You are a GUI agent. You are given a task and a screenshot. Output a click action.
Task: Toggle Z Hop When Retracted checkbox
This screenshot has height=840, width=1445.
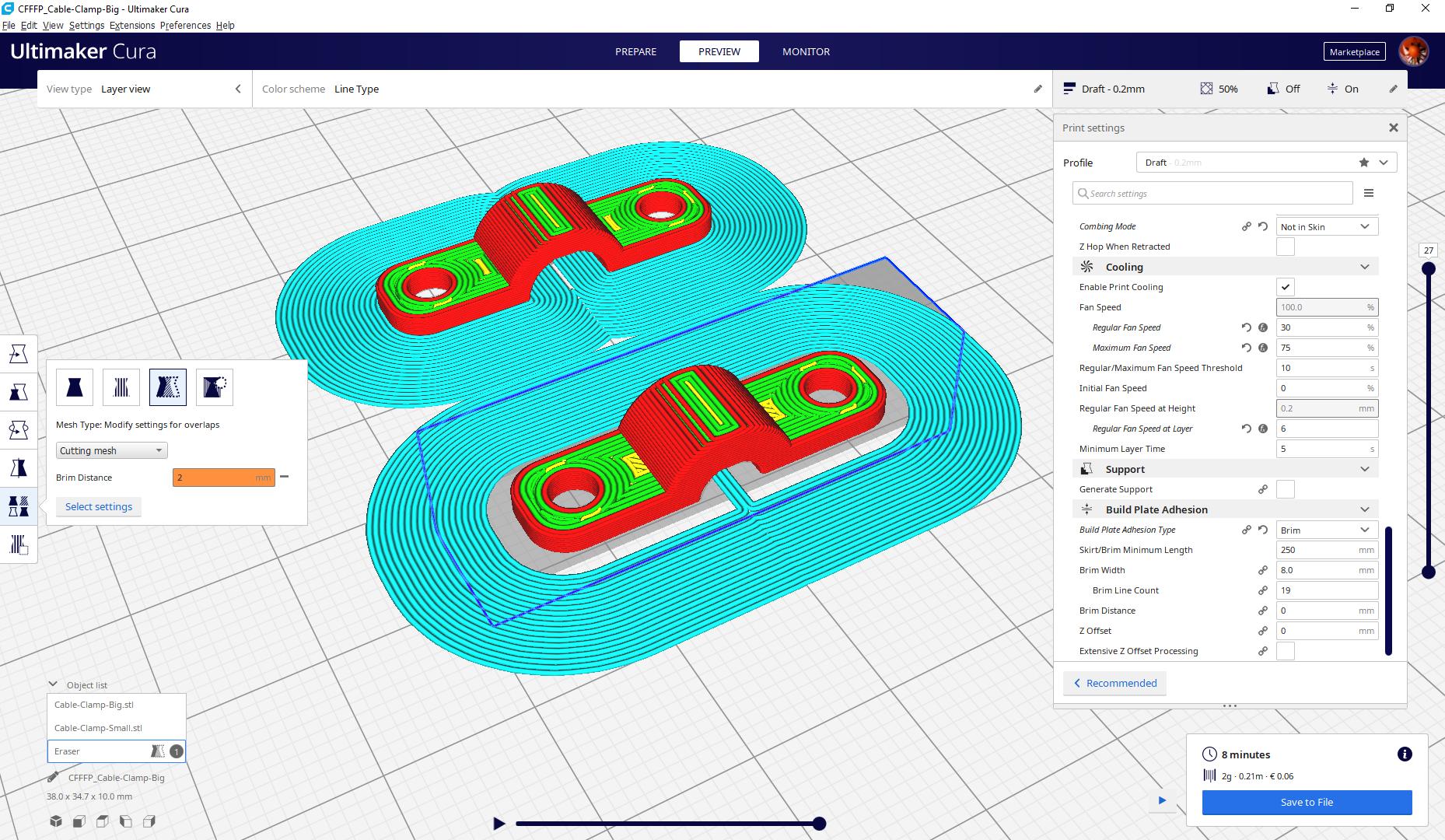click(x=1286, y=247)
